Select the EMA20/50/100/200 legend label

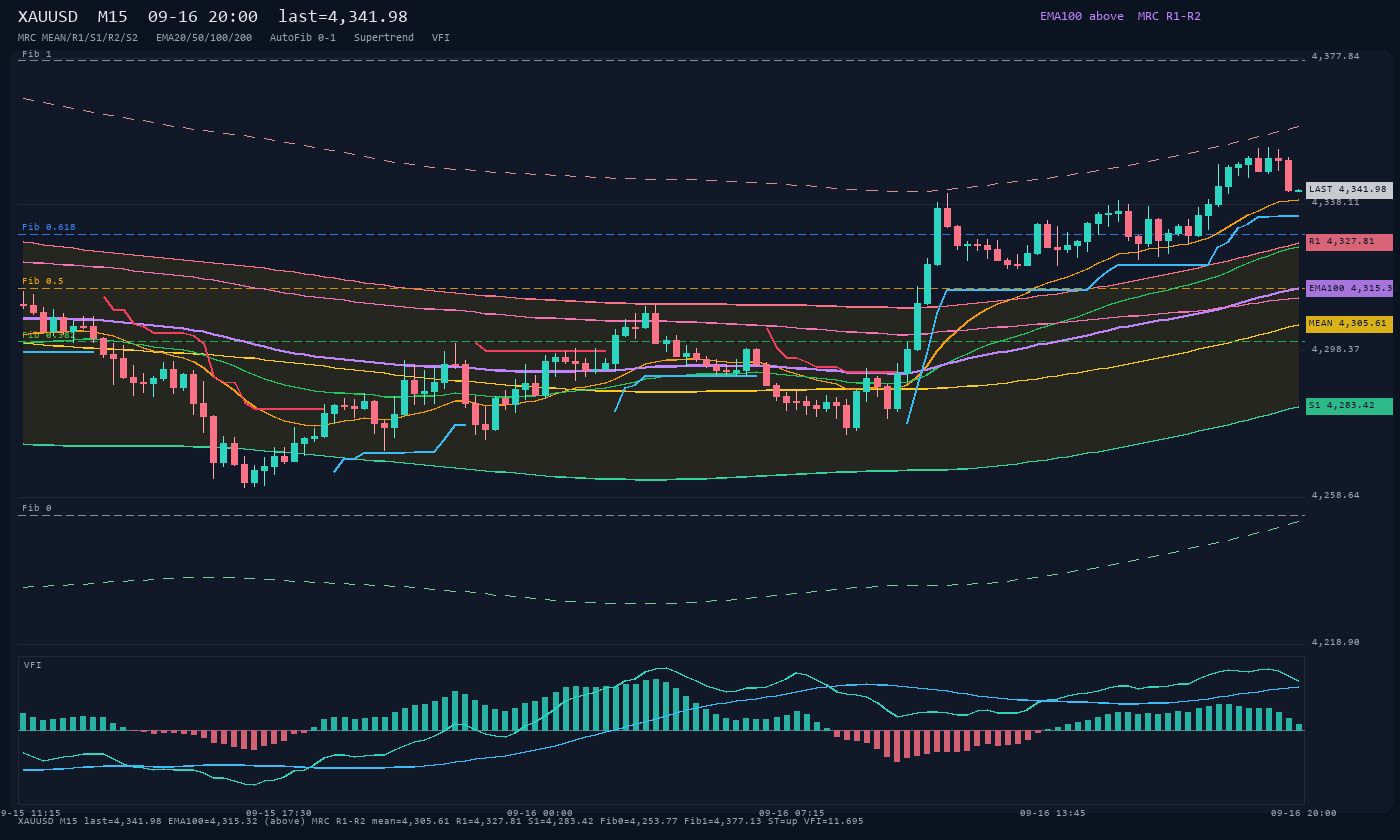pos(204,38)
